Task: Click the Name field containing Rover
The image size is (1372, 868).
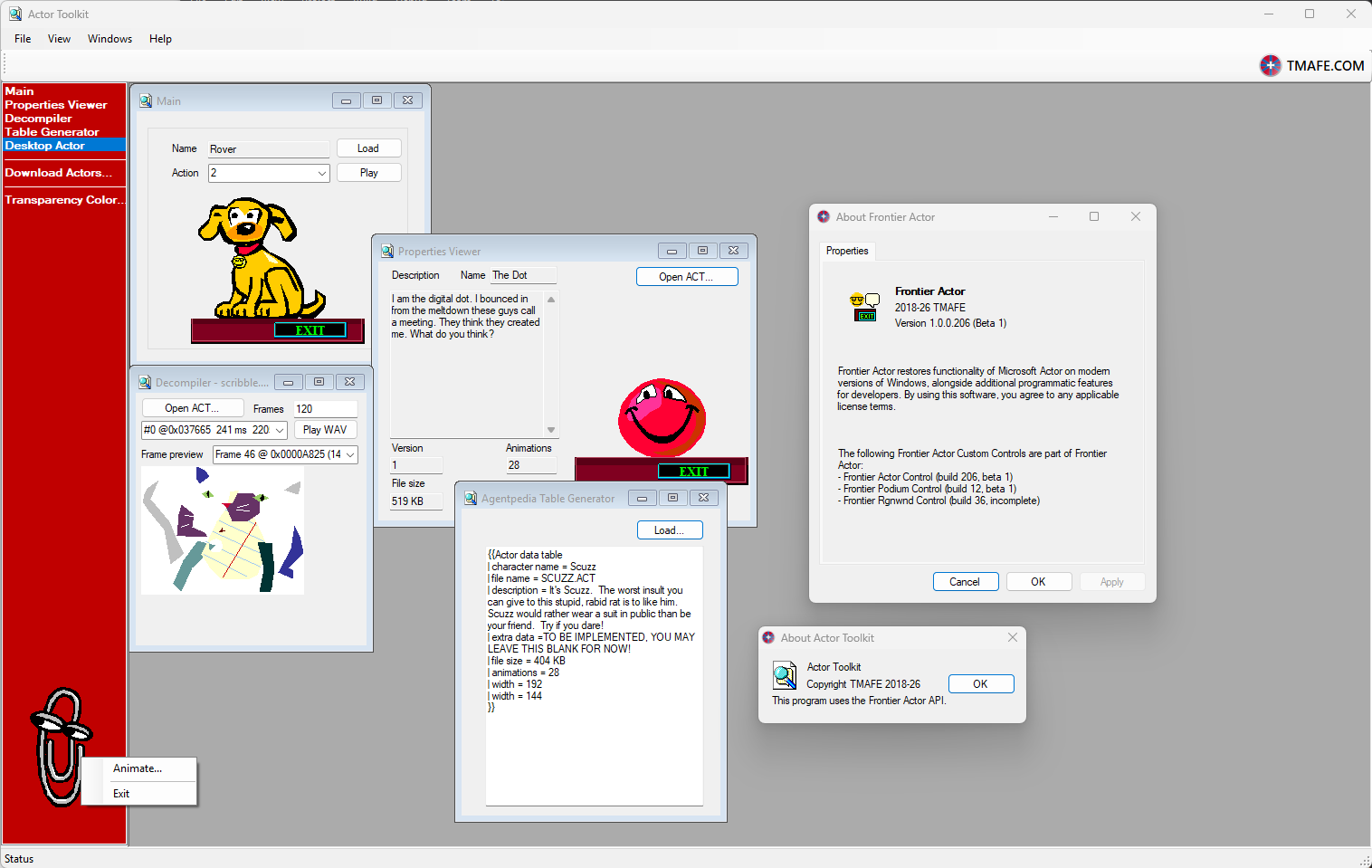Action: (x=269, y=149)
